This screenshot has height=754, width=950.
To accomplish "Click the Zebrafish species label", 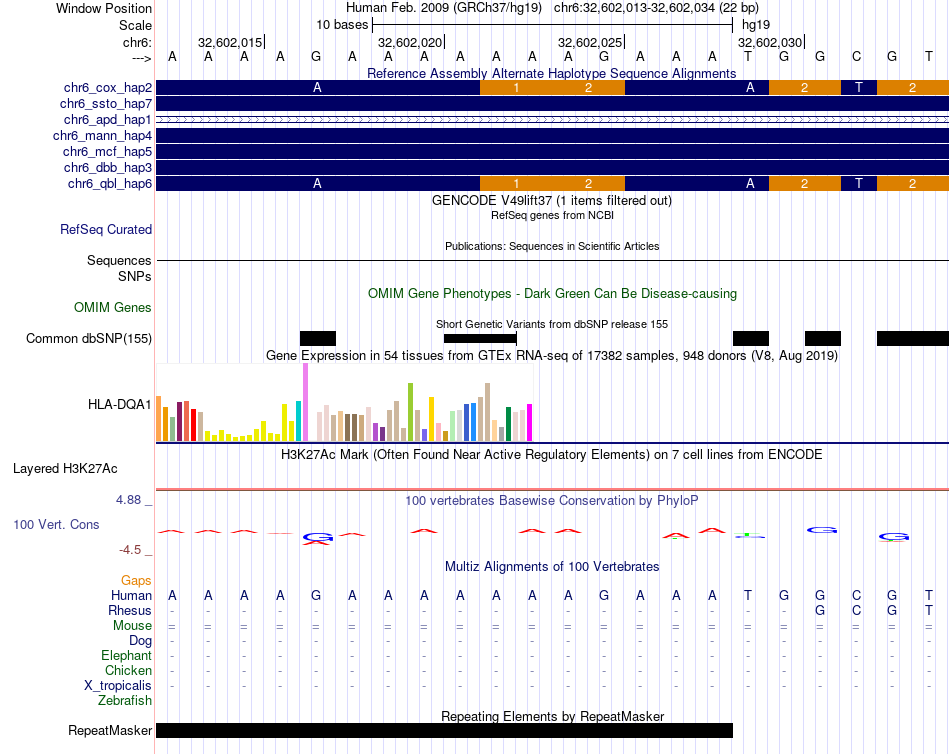I will coord(124,701).
